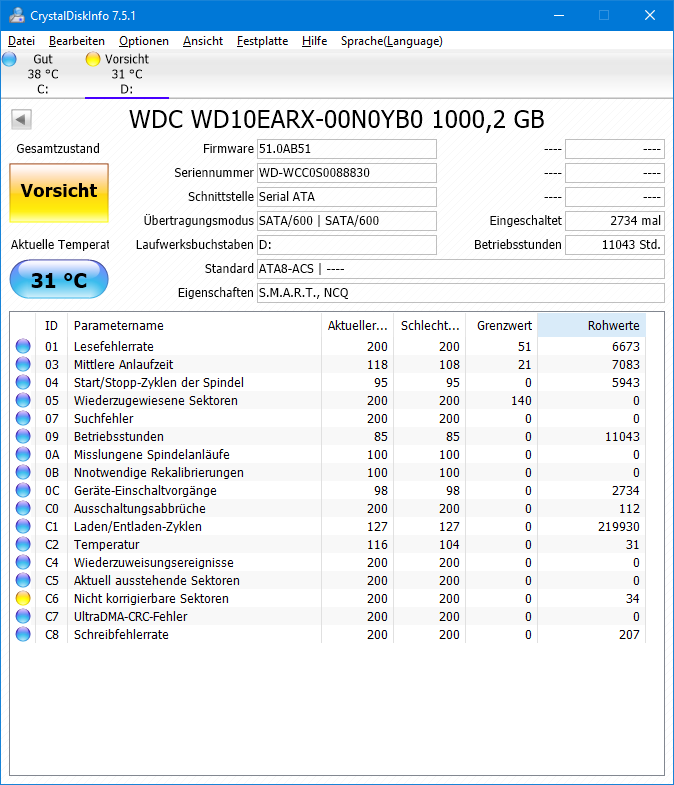Click the raw value 7083
Viewport: 674px width, 785px height.
click(x=625, y=365)
